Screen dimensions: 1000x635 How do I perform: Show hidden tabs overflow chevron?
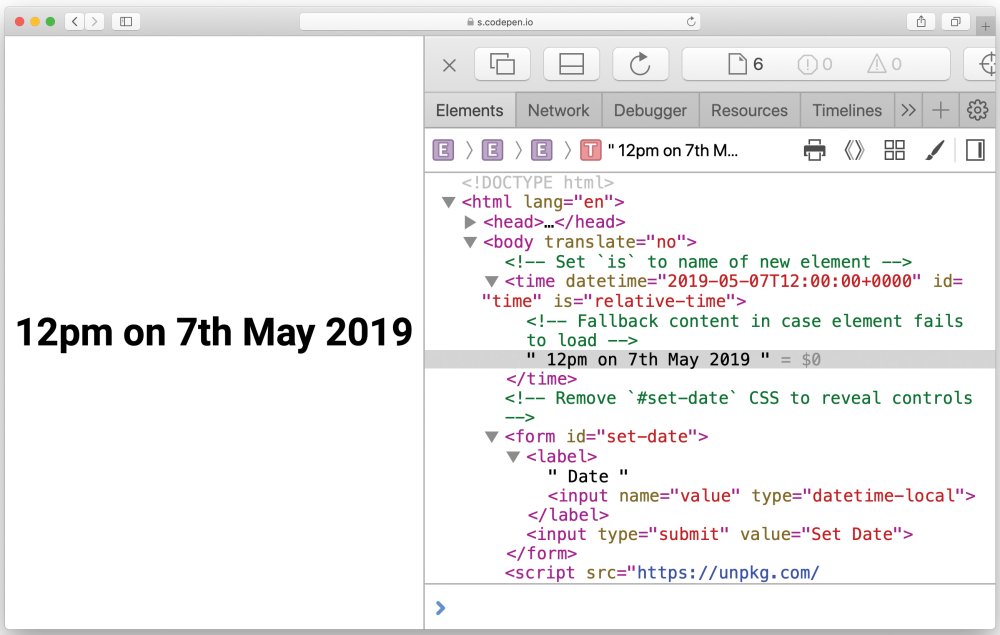coord(908,110)
